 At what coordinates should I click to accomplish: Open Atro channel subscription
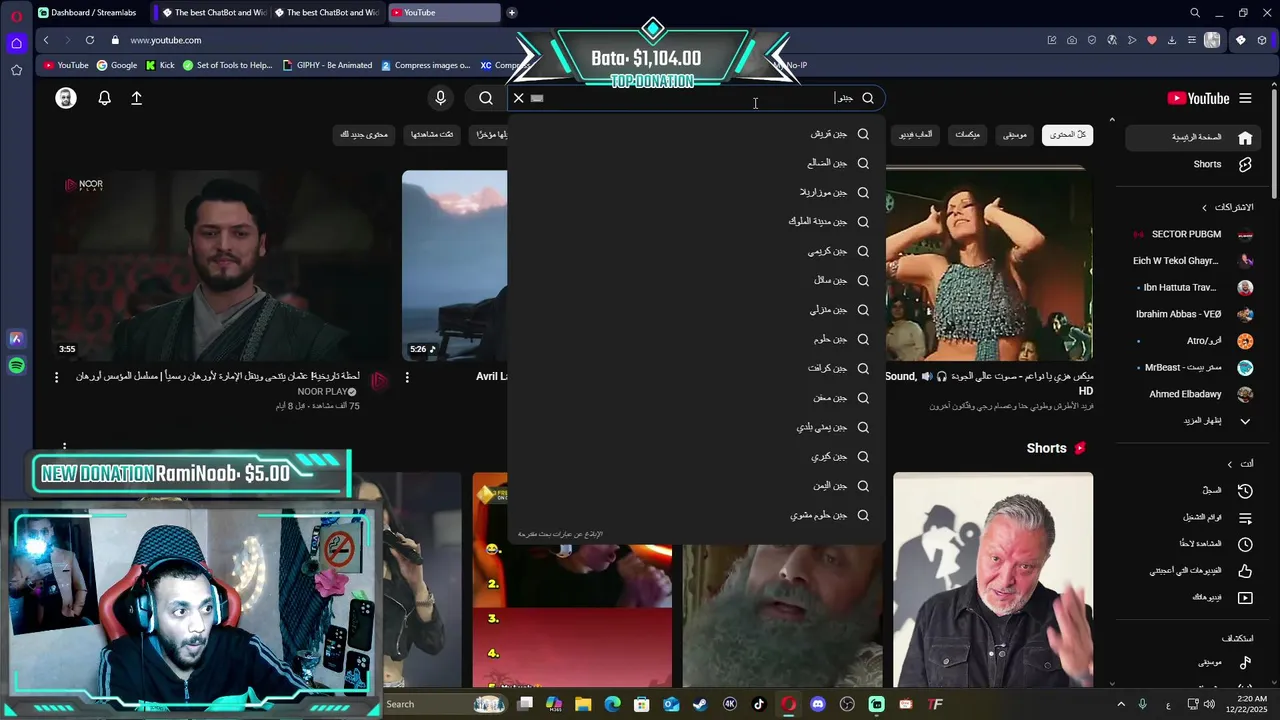click(x=1192, y=341)
